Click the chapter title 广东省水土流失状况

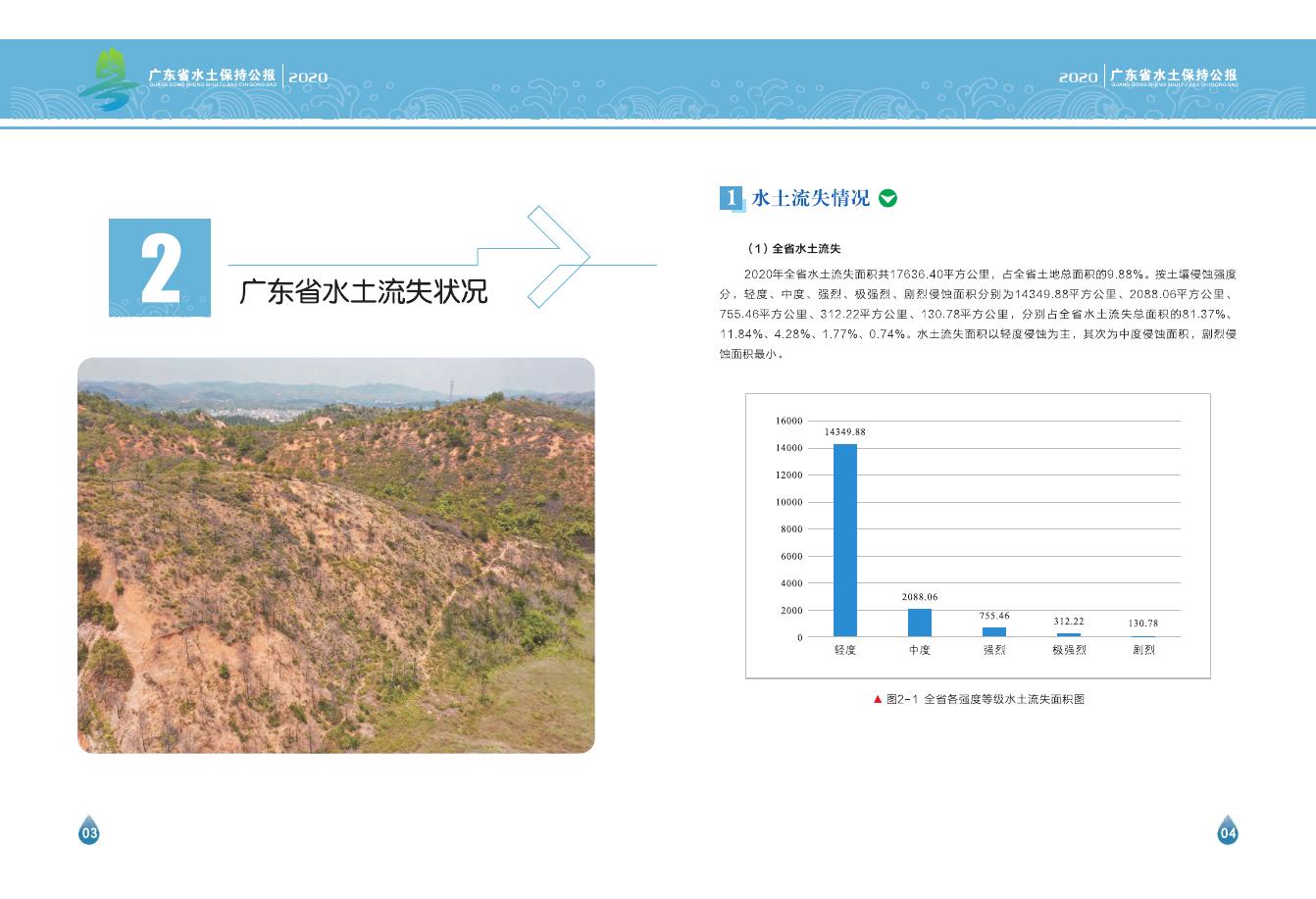[363, 292]
